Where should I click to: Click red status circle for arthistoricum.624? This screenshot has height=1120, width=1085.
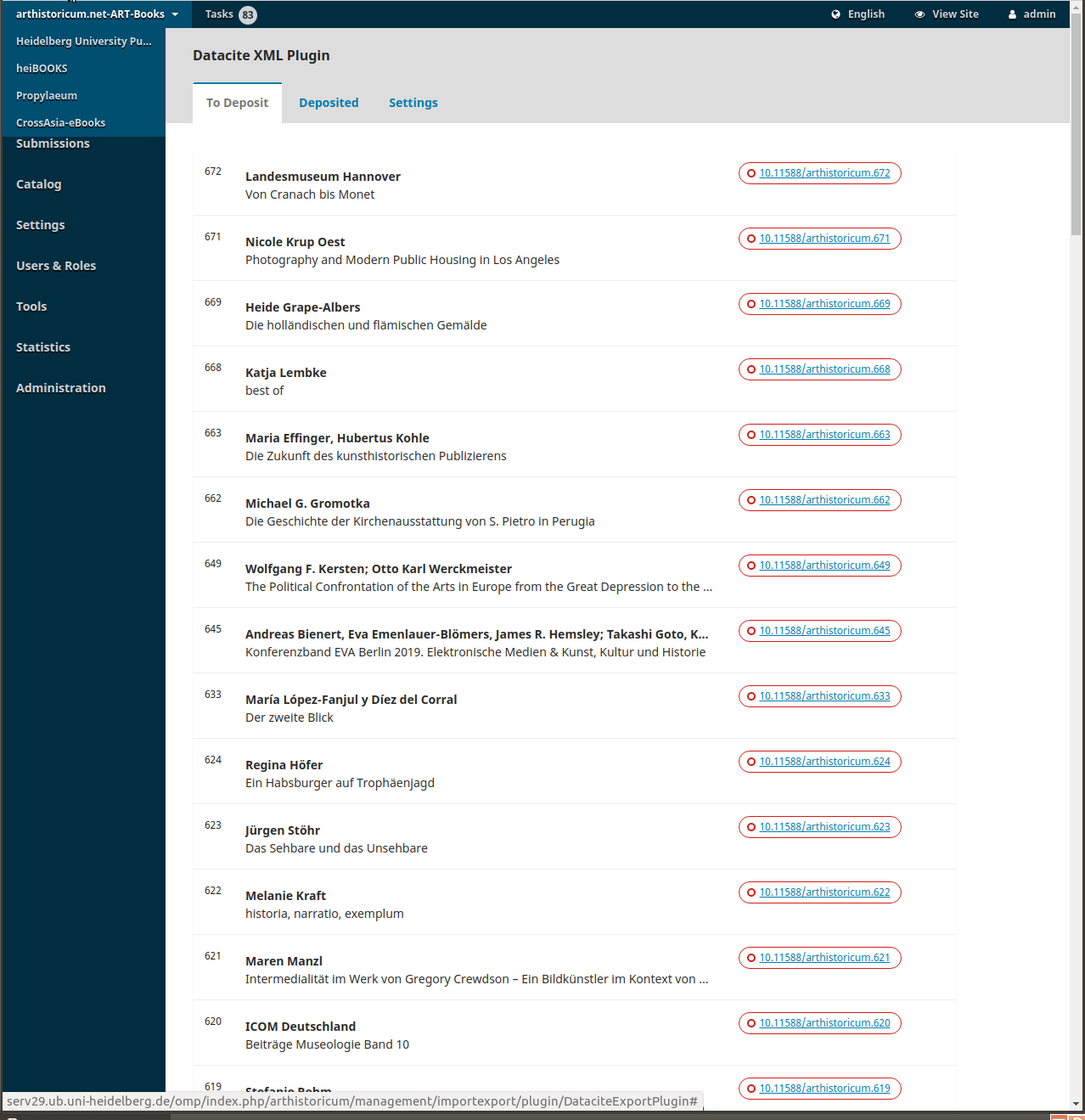[751, 762]
